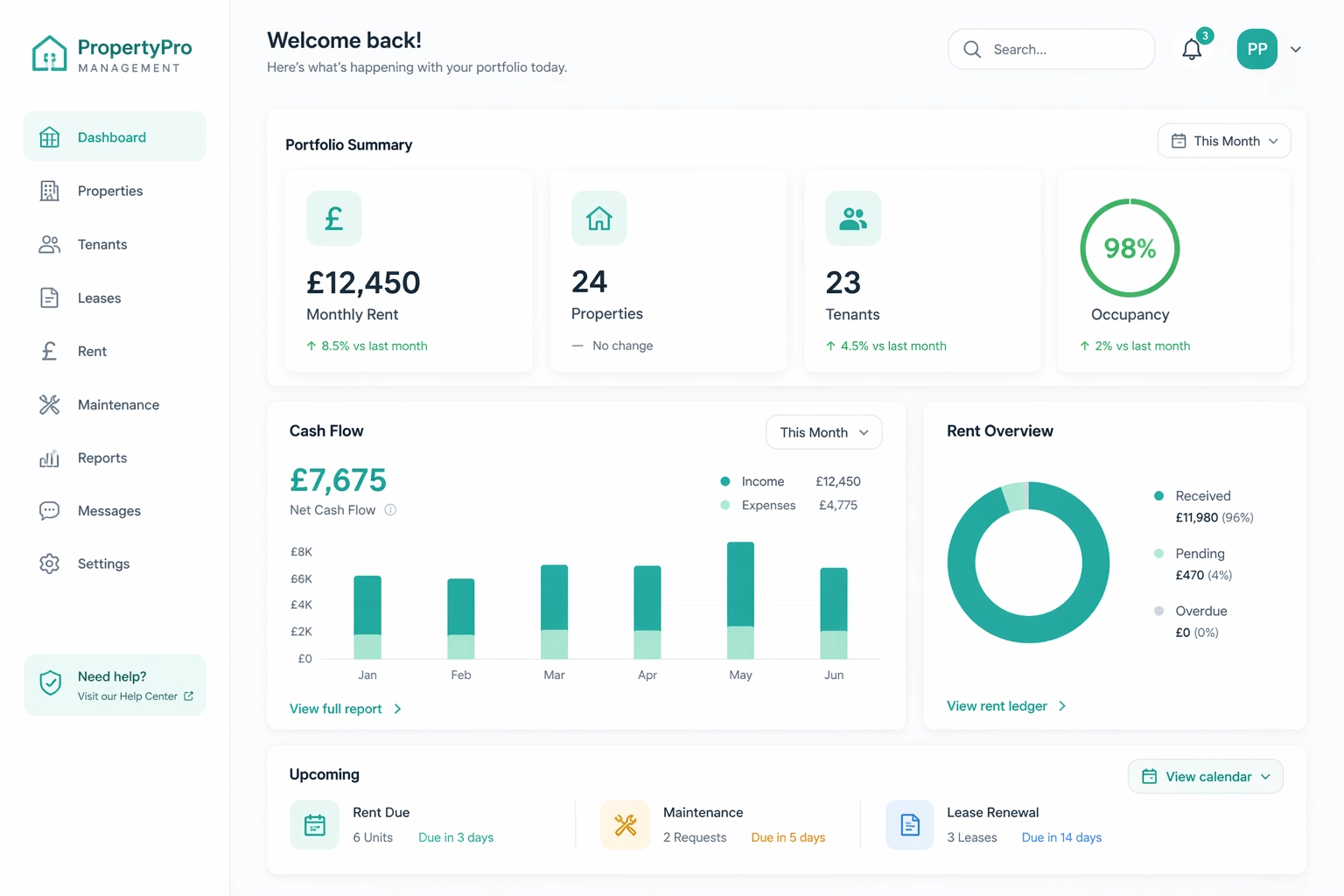Select the Rent pound-sign icon

[49, 351]
